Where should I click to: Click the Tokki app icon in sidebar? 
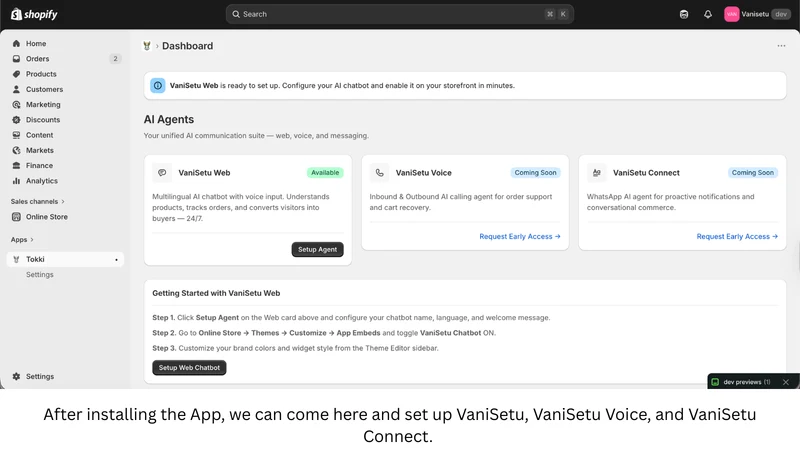point(16,259)
